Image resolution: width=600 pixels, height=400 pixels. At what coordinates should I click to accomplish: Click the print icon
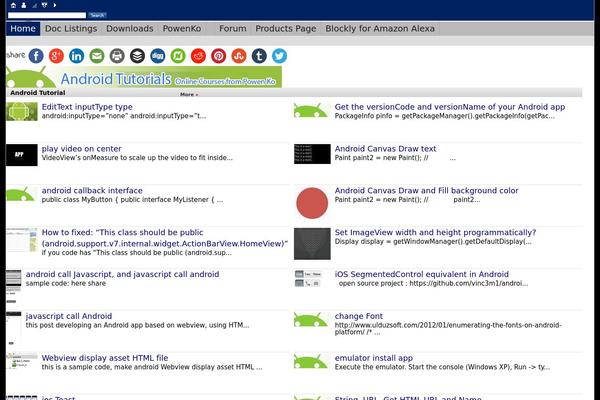click(x=117, y=56)
